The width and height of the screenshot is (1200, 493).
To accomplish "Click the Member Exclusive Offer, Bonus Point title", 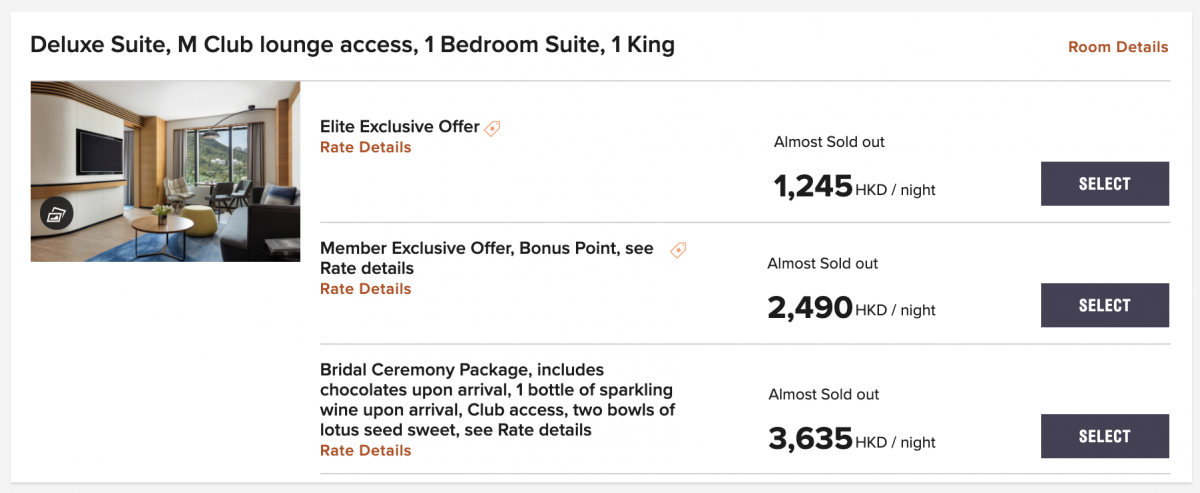I will [487, 259].
